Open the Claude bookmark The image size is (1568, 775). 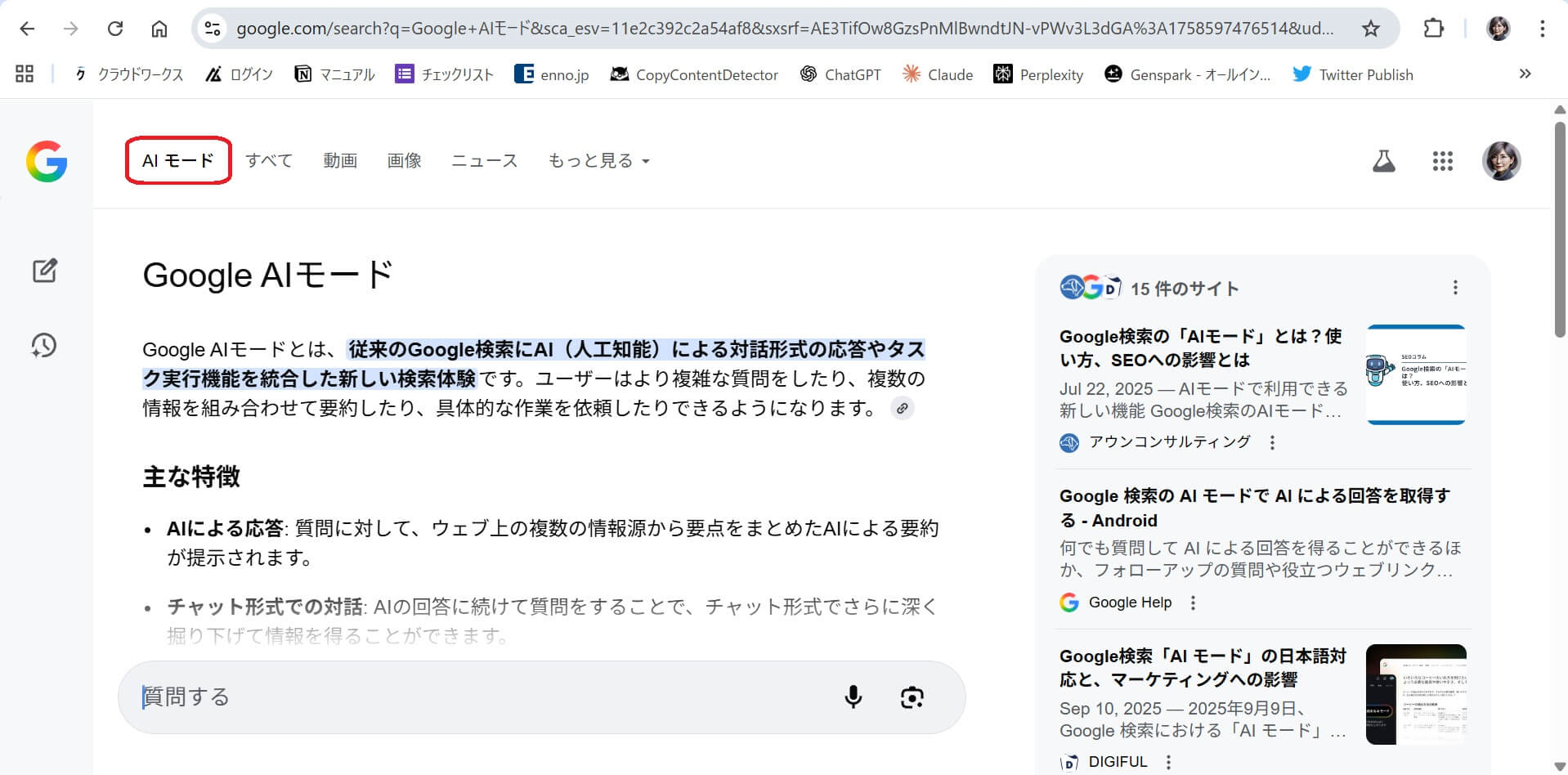click(x=938, y=74)
